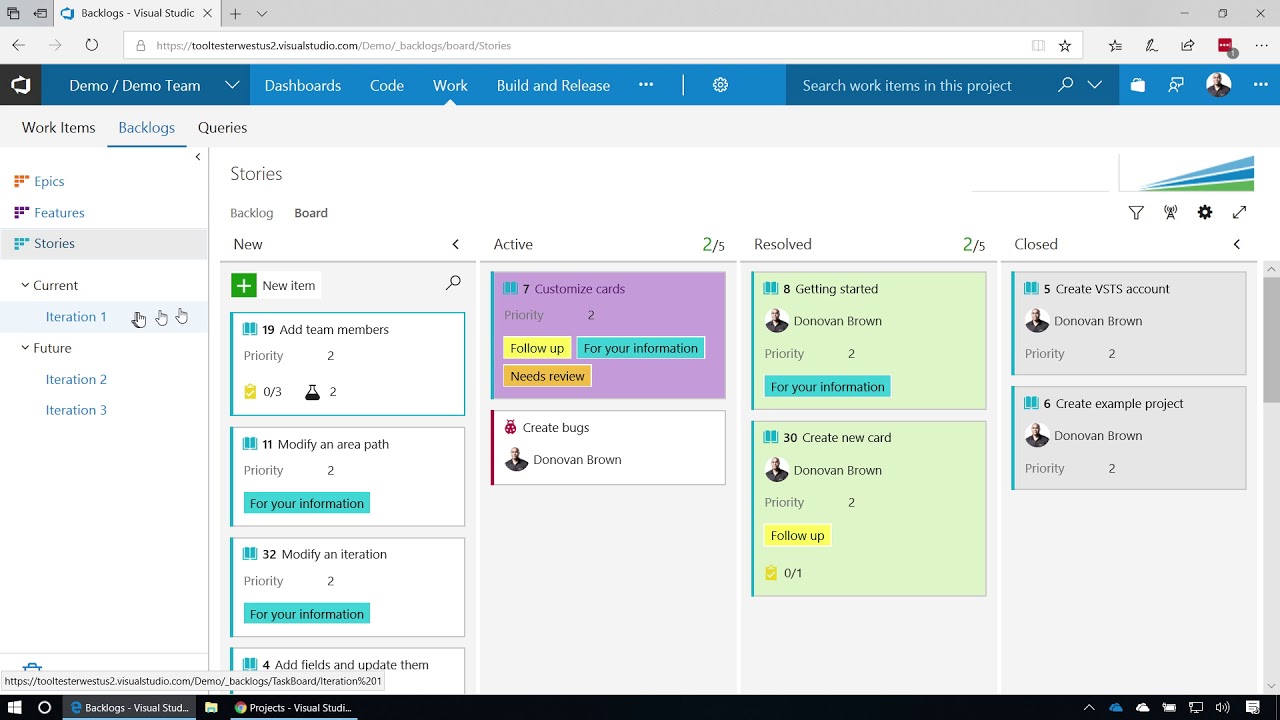This screenshot has width=1280, height=720.
Task: Open the Windows Start menu
Action: coord(14,707)
